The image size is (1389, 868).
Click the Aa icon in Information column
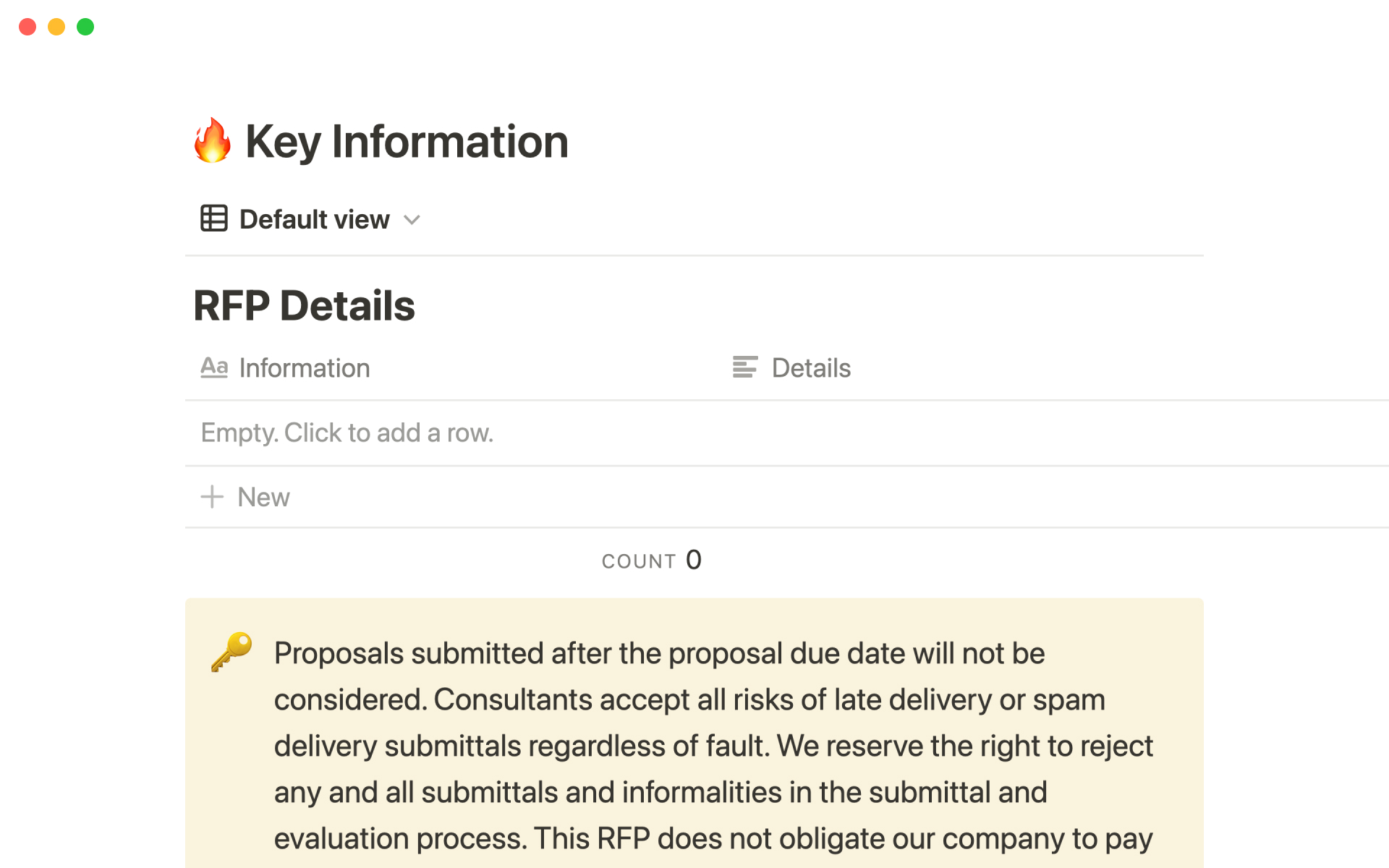pos(214,367)
